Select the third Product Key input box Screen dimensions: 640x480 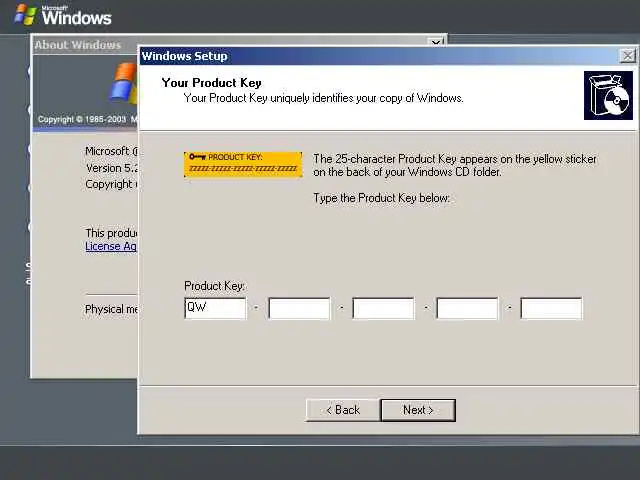(383, 308)
